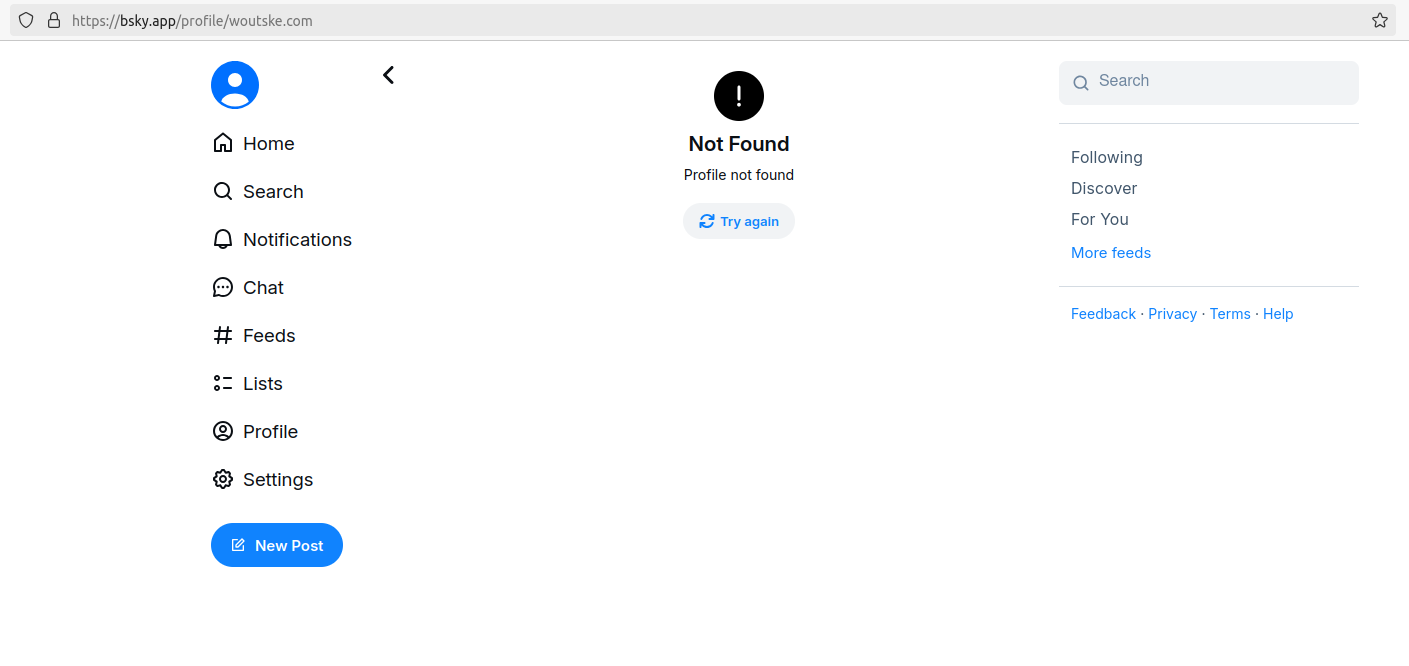
Task: Click the blue user avatar icon
Action: click(235, 85)
